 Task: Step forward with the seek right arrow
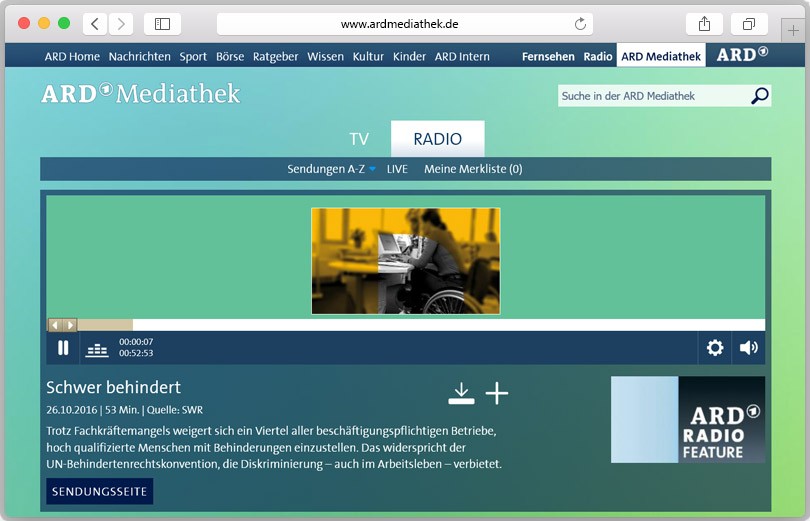tap(70, 324)
